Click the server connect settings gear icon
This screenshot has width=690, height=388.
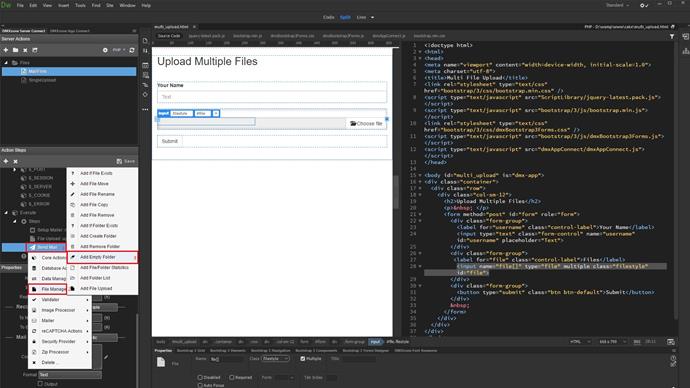pos(105,50)
